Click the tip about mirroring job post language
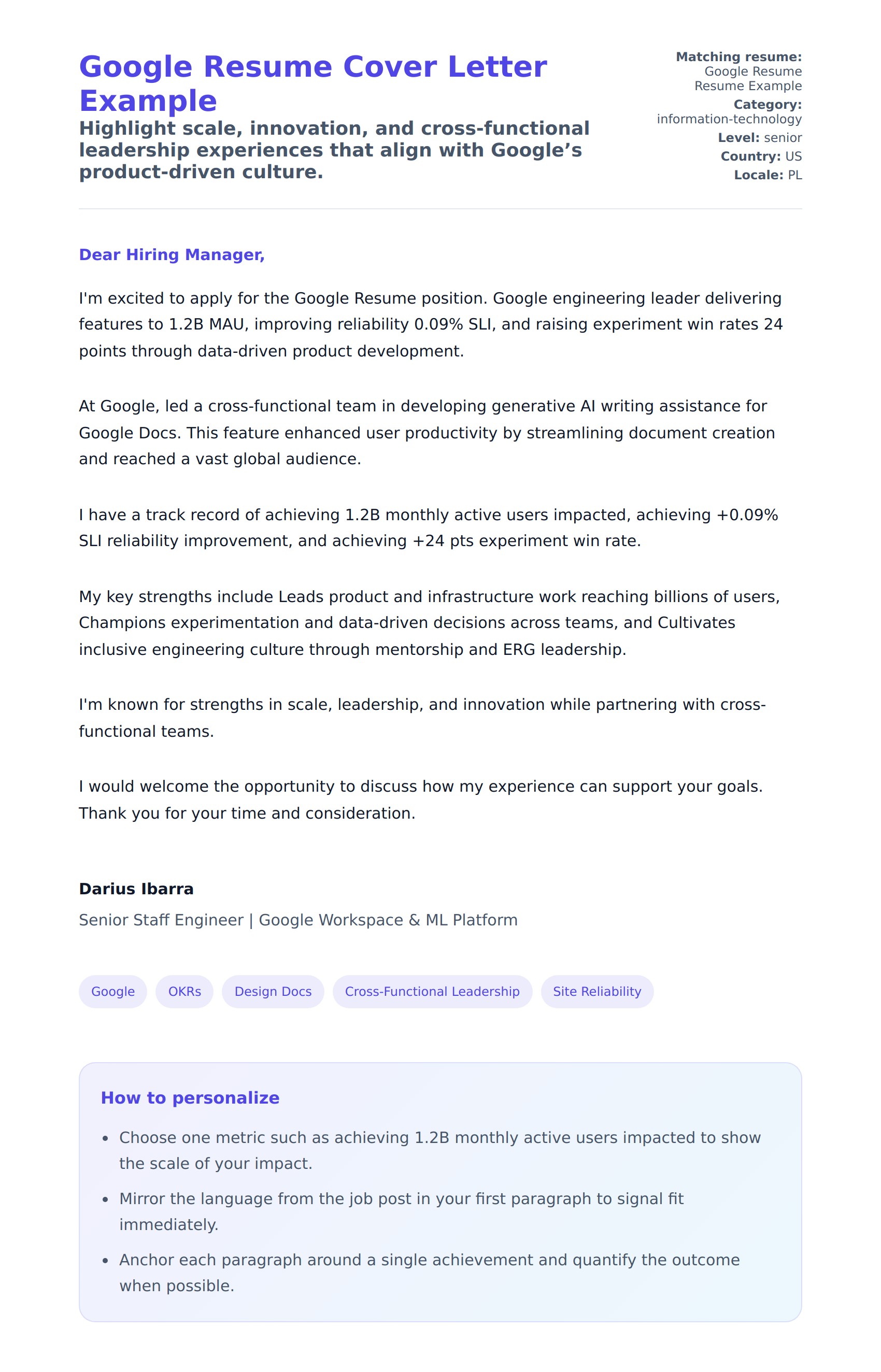The image size is (881, 1372). coord(401,1211)
